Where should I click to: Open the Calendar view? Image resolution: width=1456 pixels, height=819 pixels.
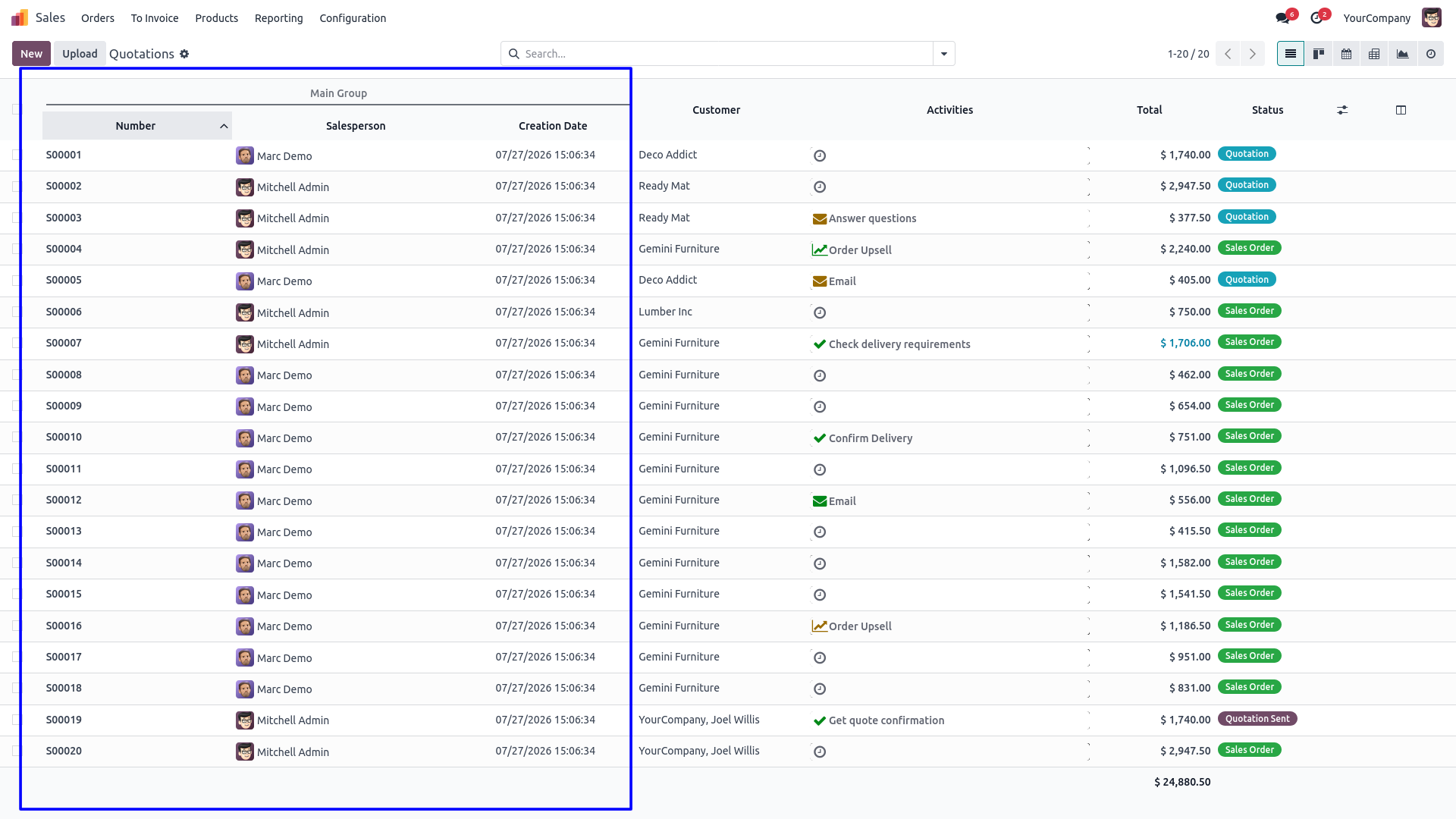[x=1346, y=54]
